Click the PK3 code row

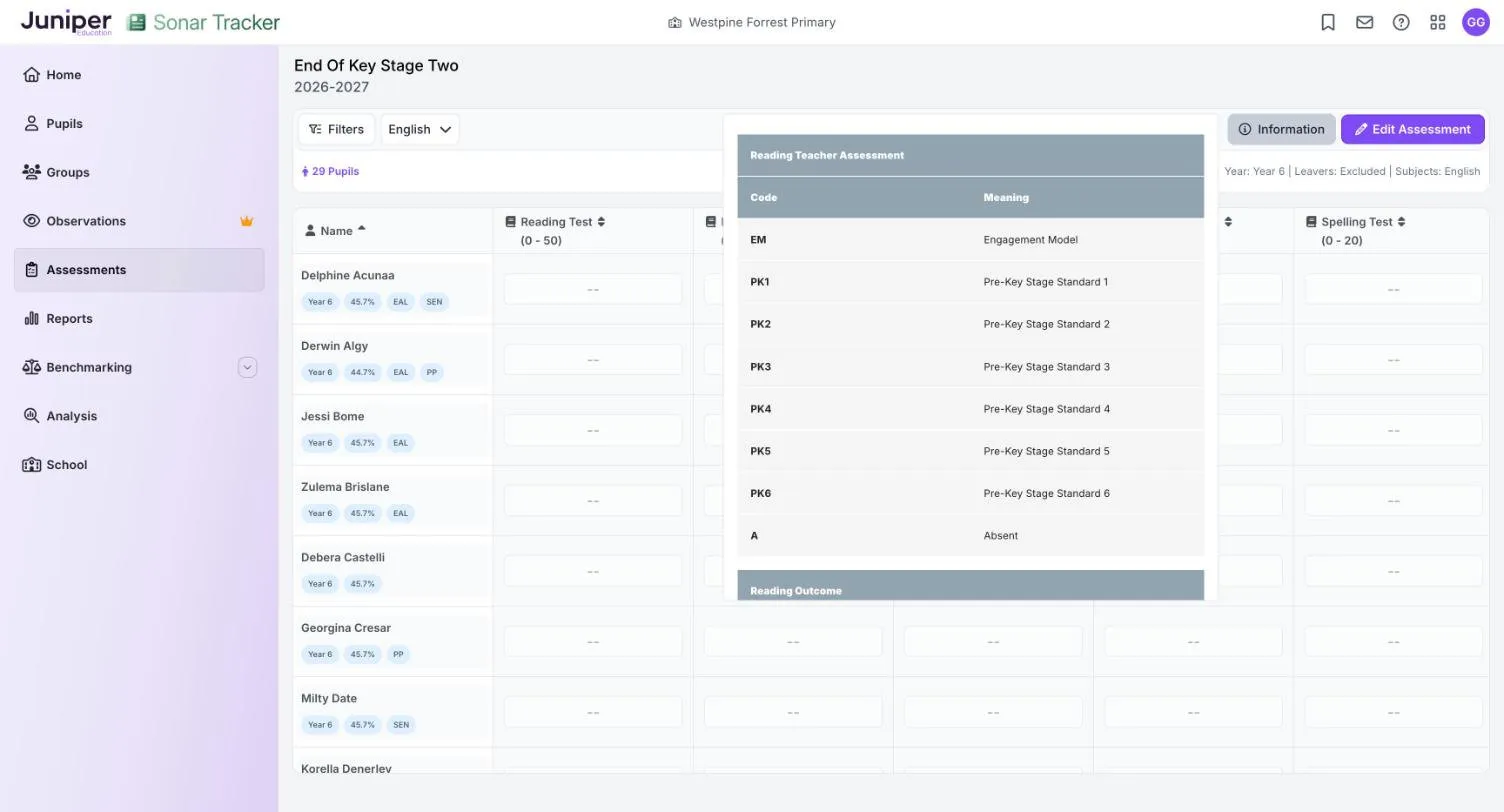coord(971,367)
